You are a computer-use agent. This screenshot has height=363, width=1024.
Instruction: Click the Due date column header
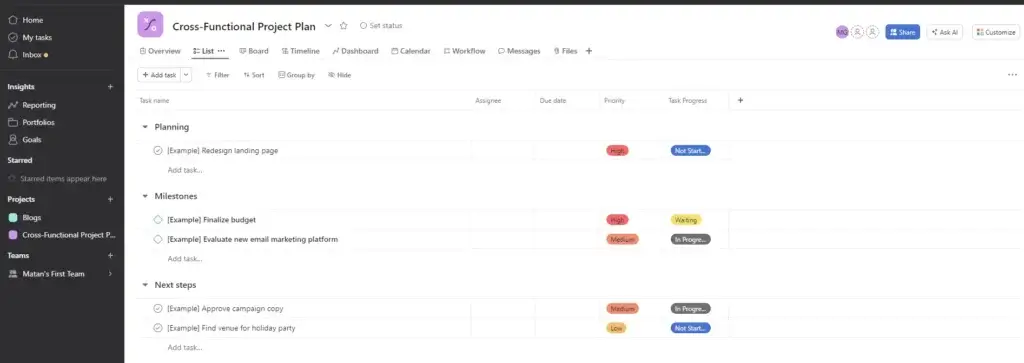[552, 101]
